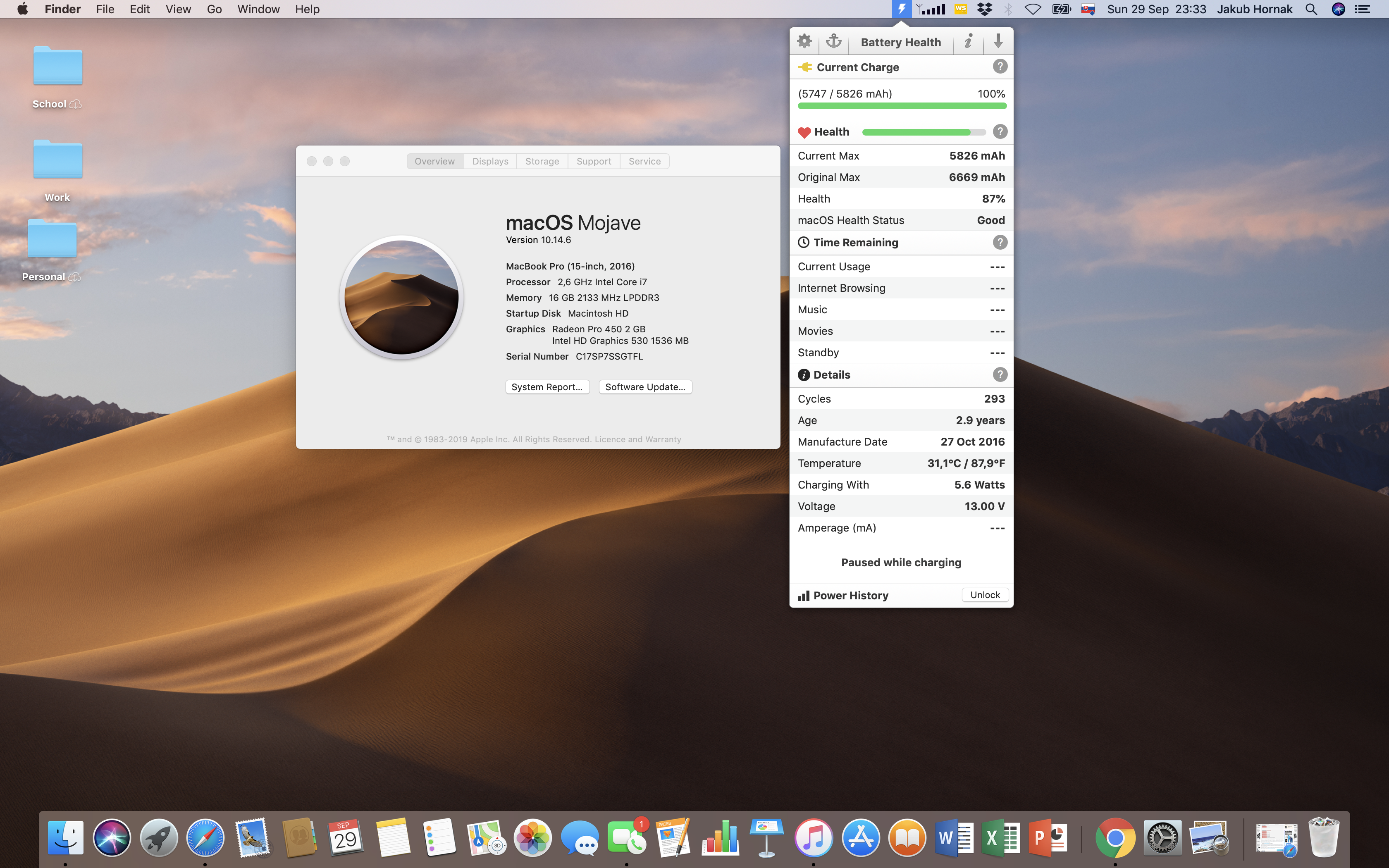Open help for Time Remaining section
The image size is (1389, 868).
click(x=1000, y=242)
